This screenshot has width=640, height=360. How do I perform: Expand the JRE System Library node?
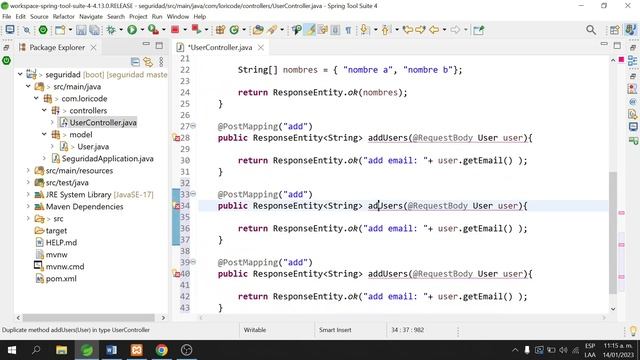(x=28, y=195)
